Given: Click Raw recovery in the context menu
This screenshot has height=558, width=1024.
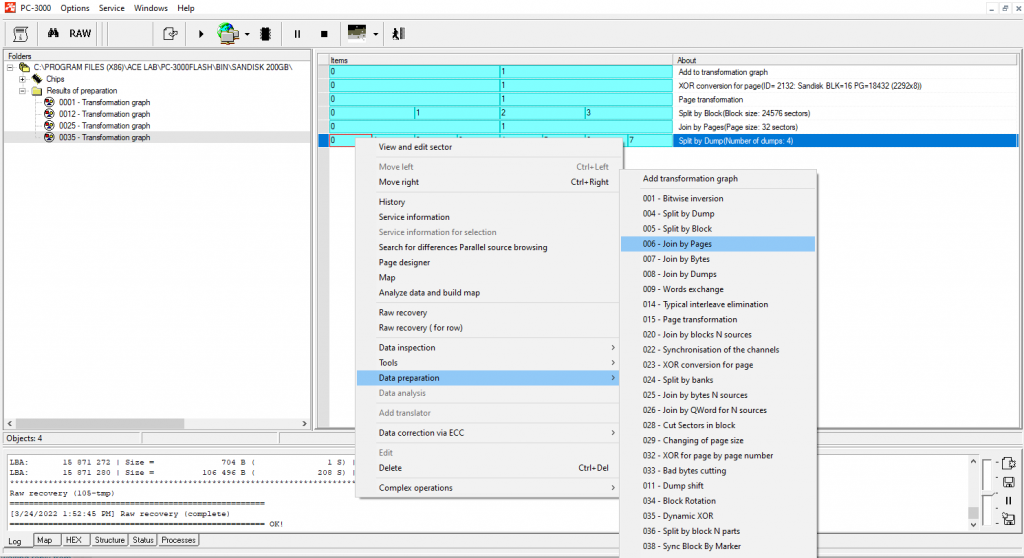Looking at the screenshot, I should pos(402,313).
